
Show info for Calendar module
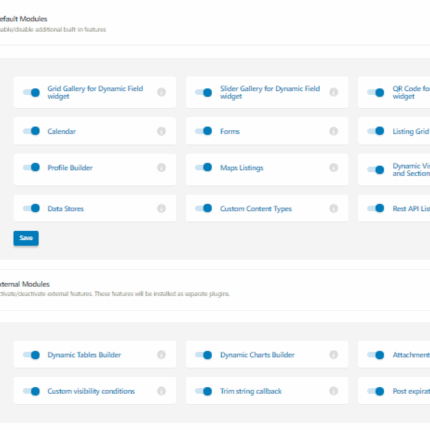[161, 131]
